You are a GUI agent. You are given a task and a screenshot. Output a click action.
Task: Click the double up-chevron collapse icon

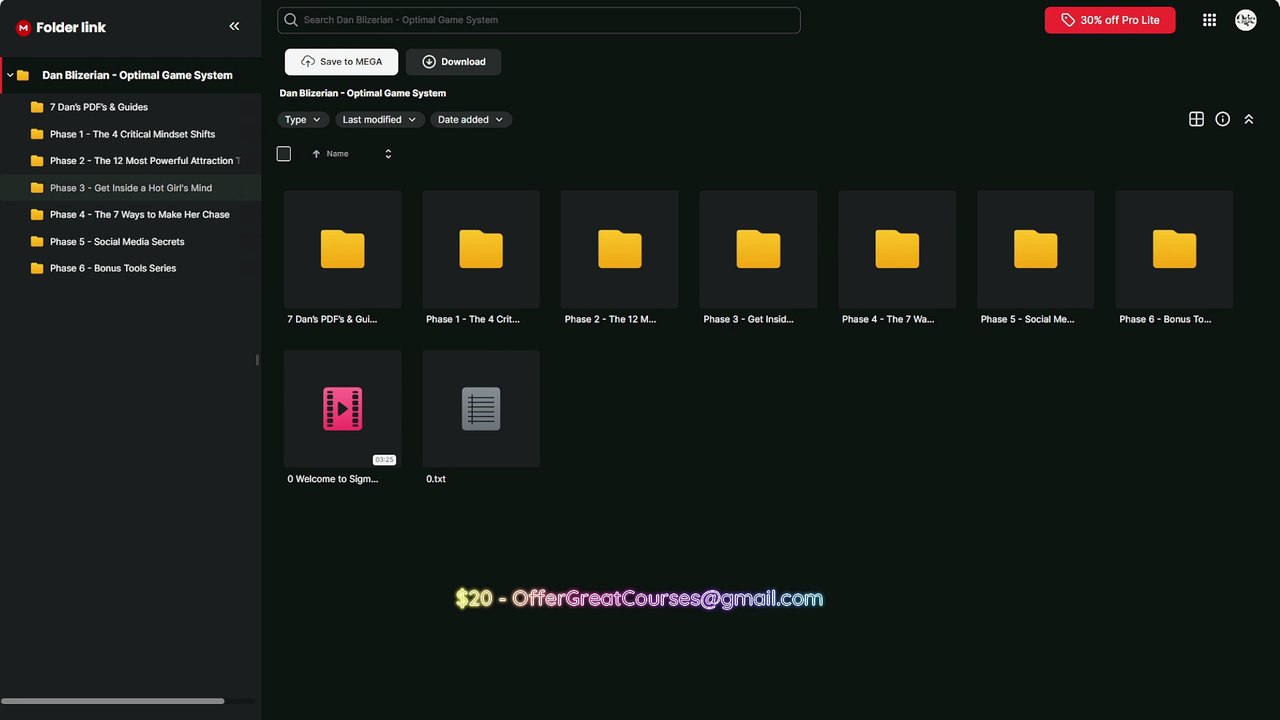[1248, 119]
